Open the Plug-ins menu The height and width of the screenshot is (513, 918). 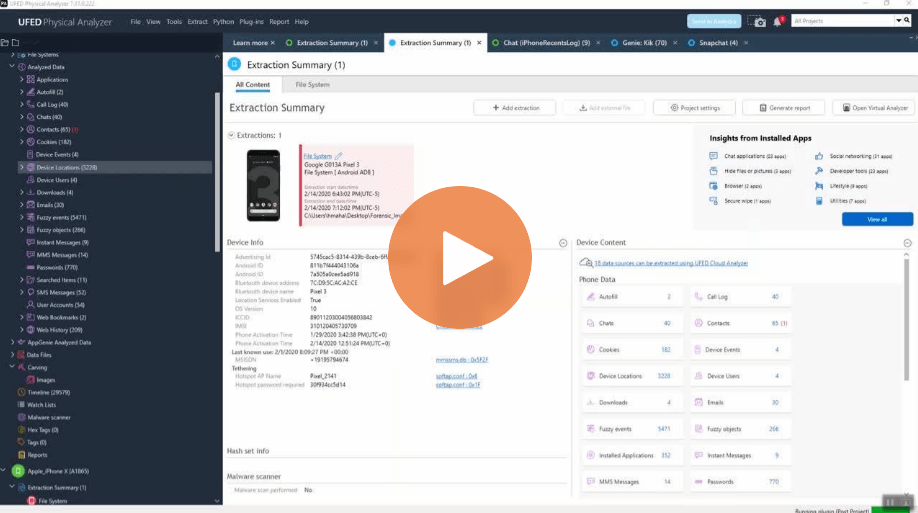(251, 22)
